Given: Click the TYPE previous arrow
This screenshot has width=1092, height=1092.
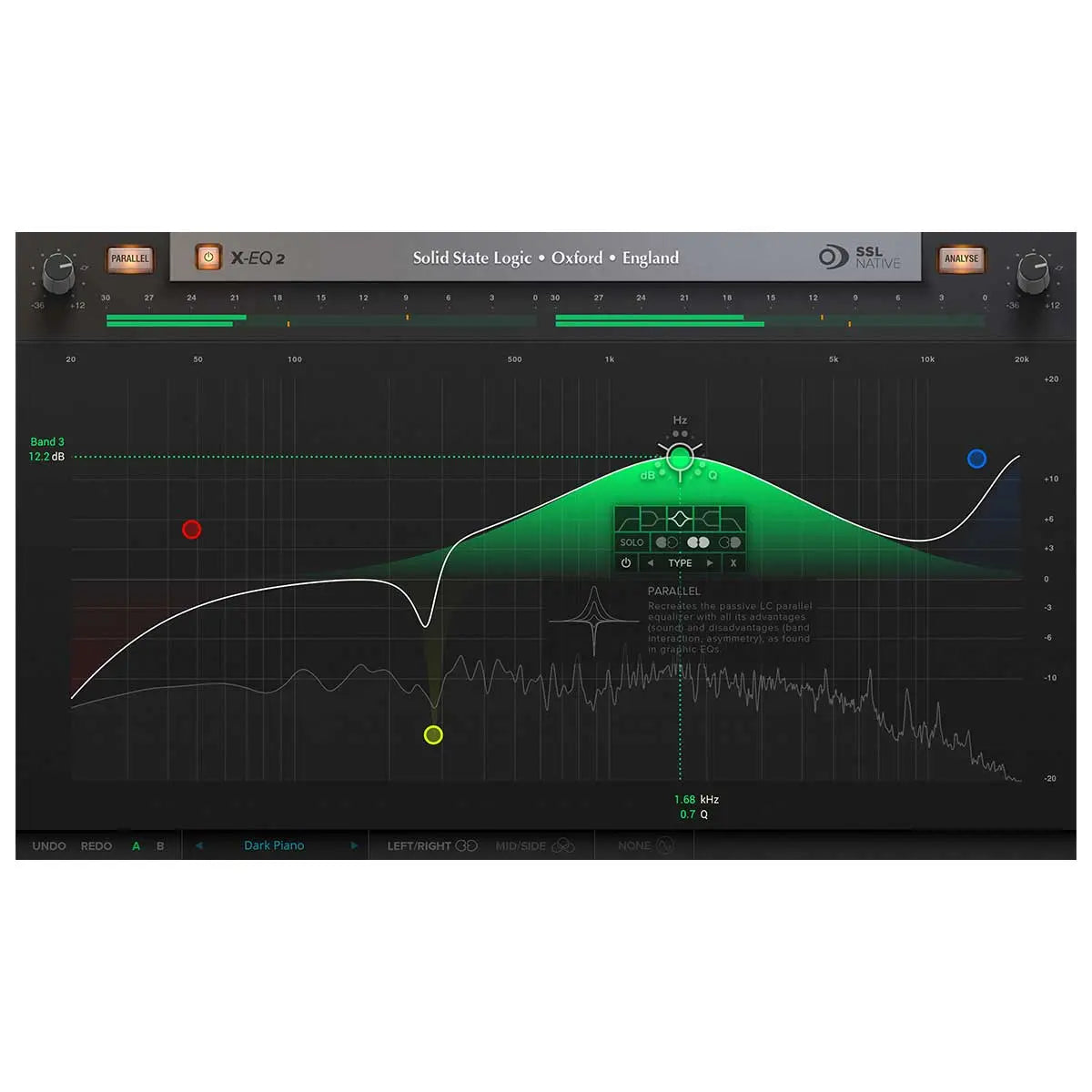Looking at the screenshot, I should 650,562.
